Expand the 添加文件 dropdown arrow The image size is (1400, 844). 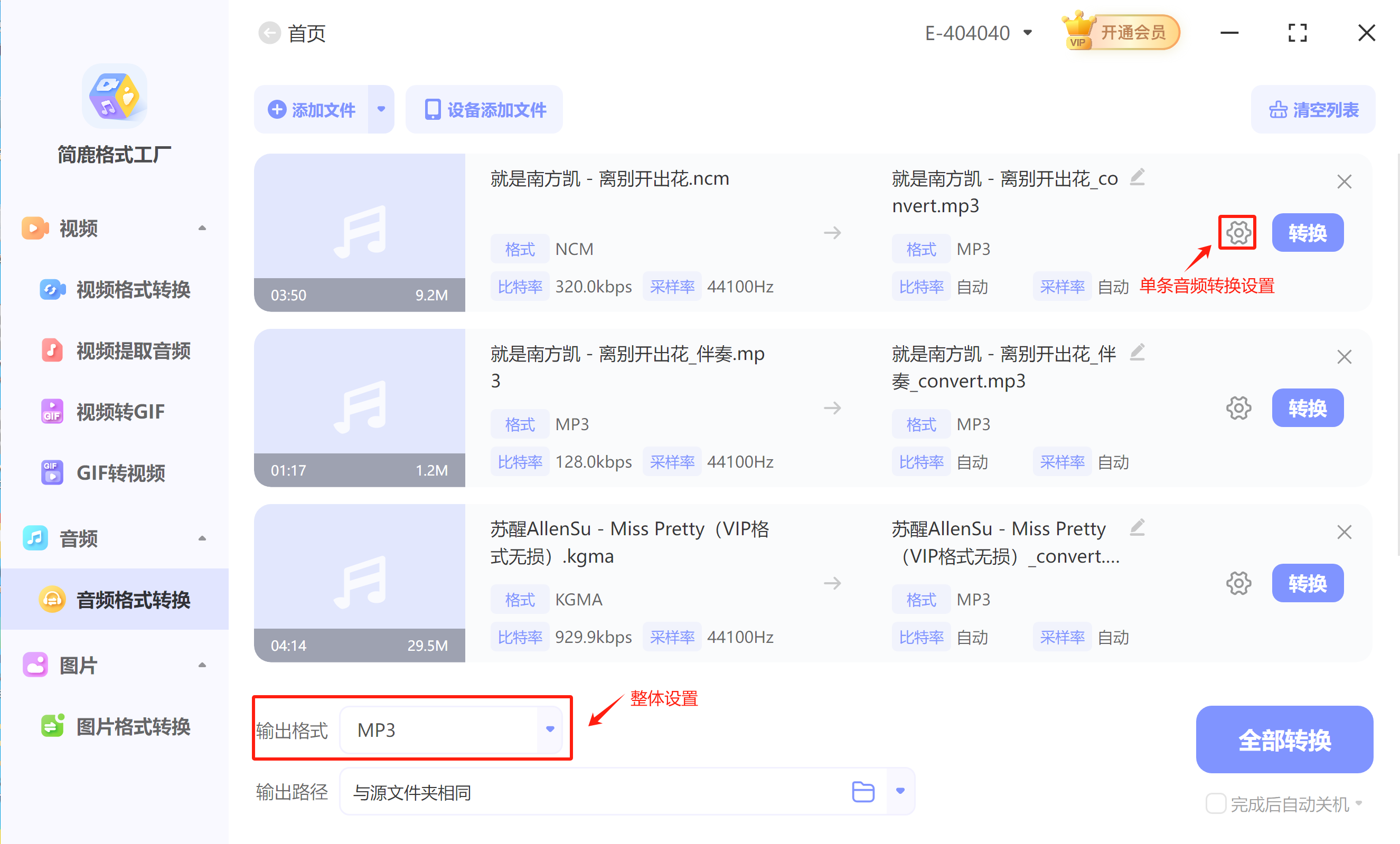tap(381, 109)
